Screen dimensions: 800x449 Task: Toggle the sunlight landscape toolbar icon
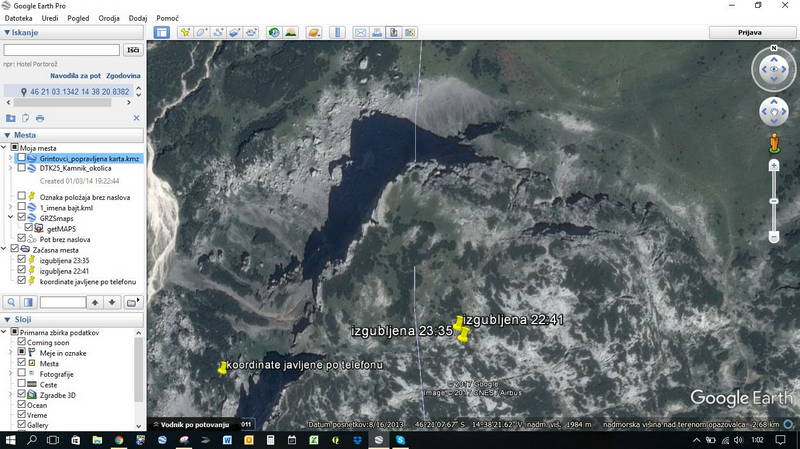(x=291, y=33)
